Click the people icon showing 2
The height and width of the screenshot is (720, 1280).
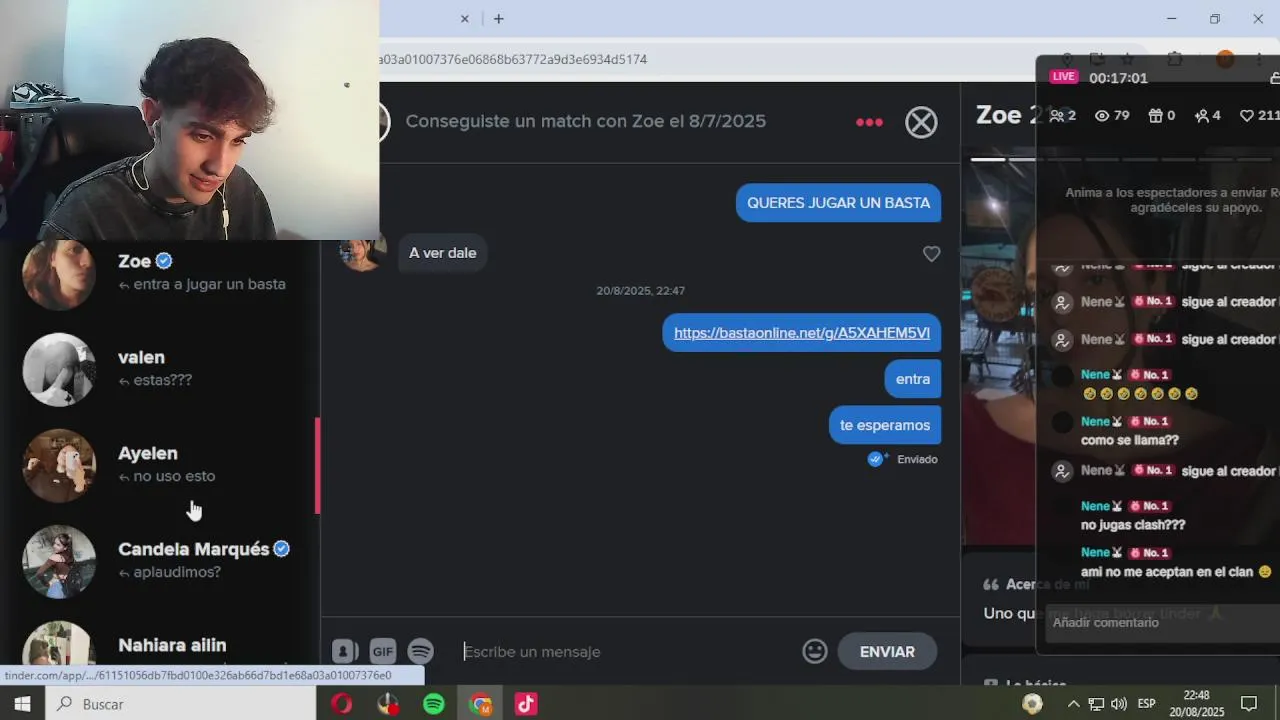(1062, 116)
